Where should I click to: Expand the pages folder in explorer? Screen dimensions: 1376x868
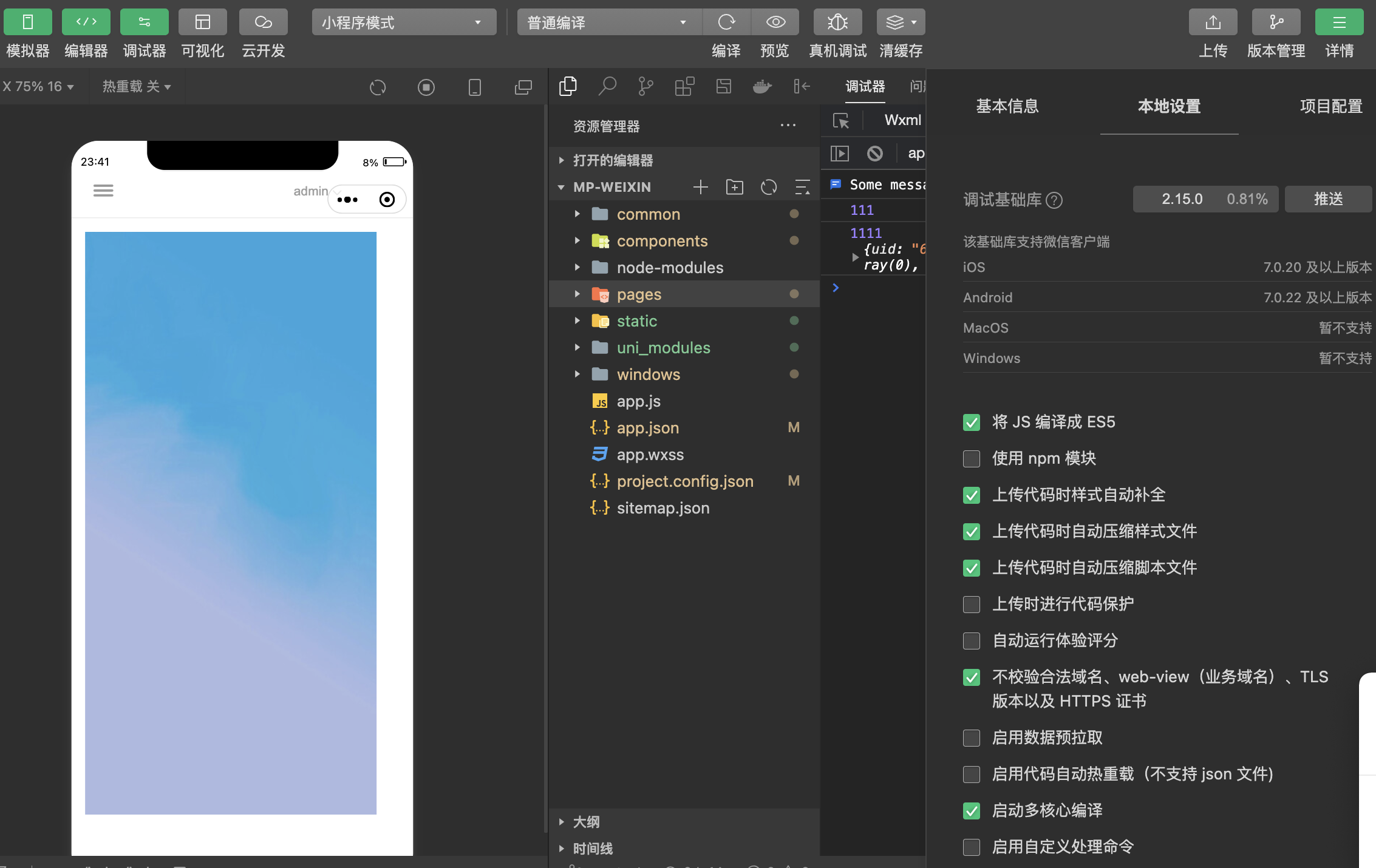(639, 294)
